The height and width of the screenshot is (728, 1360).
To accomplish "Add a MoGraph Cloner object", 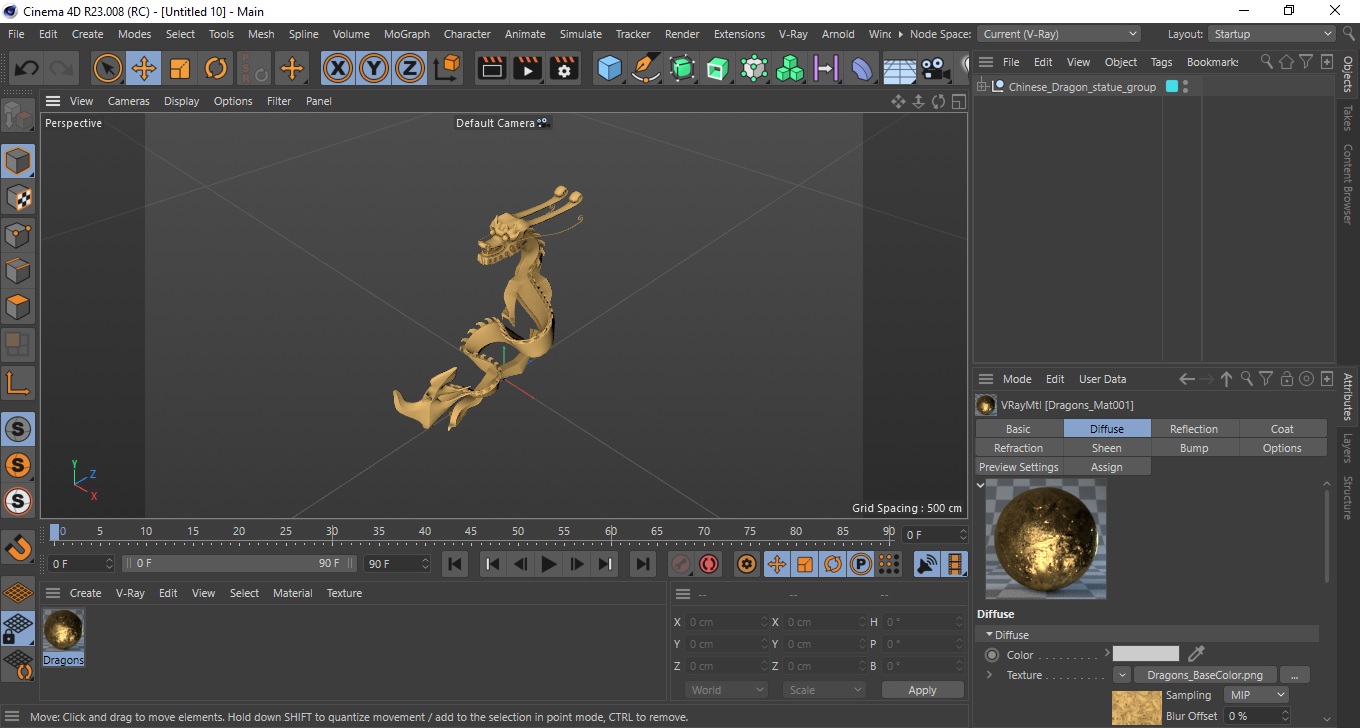I will coord(790,69).
